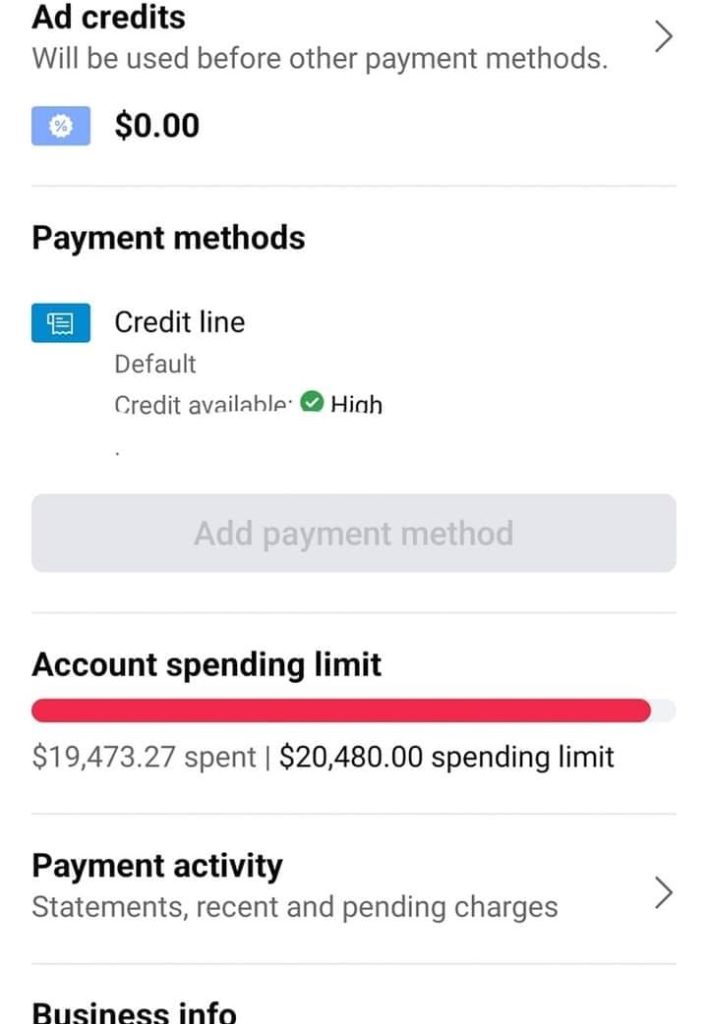The width and height of the screenshot is (708, 1024).
Task: Click the Default label under Credit line
Action: 155,364
